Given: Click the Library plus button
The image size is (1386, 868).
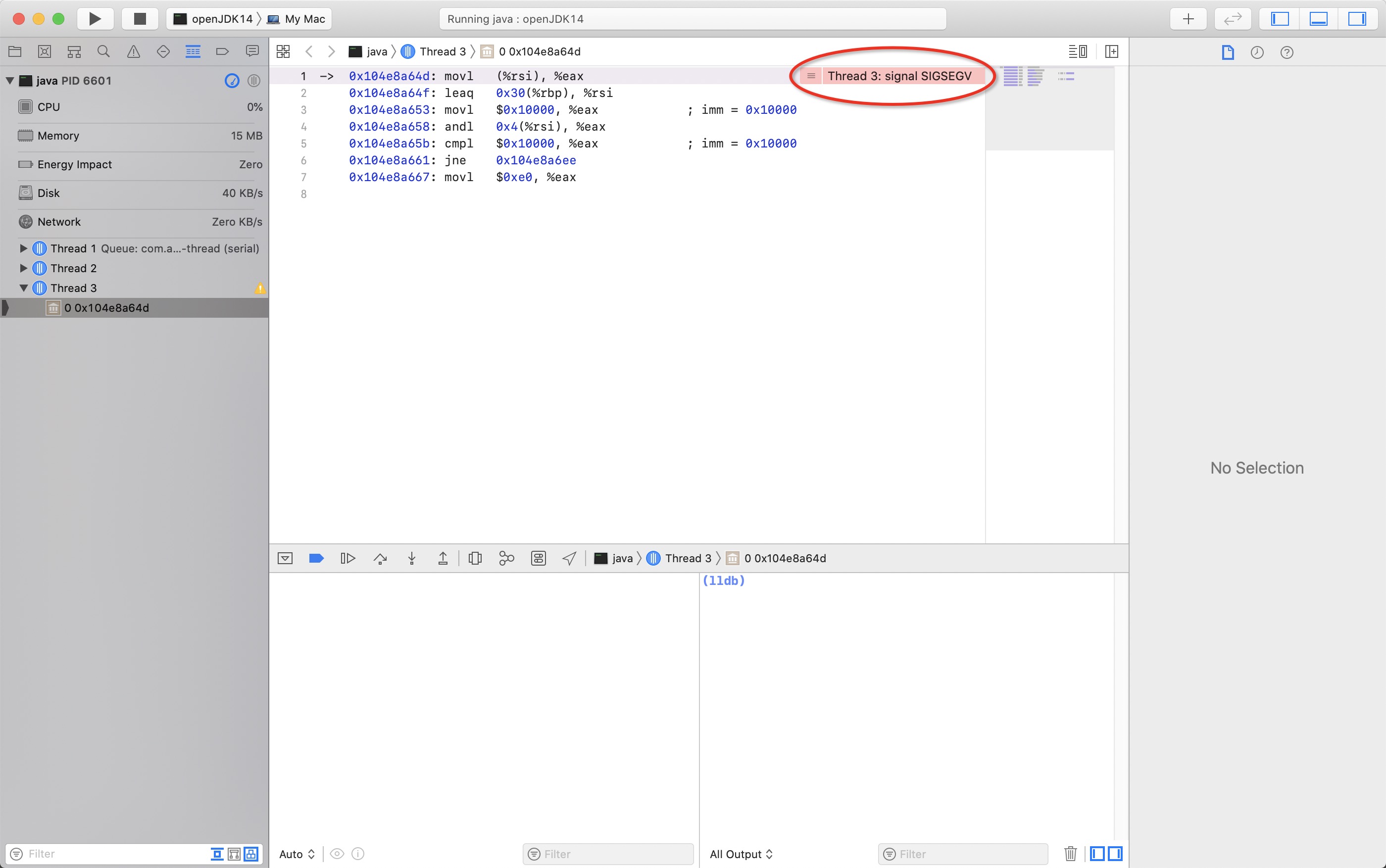Looking at the screenshot, I should [1188, 19].
